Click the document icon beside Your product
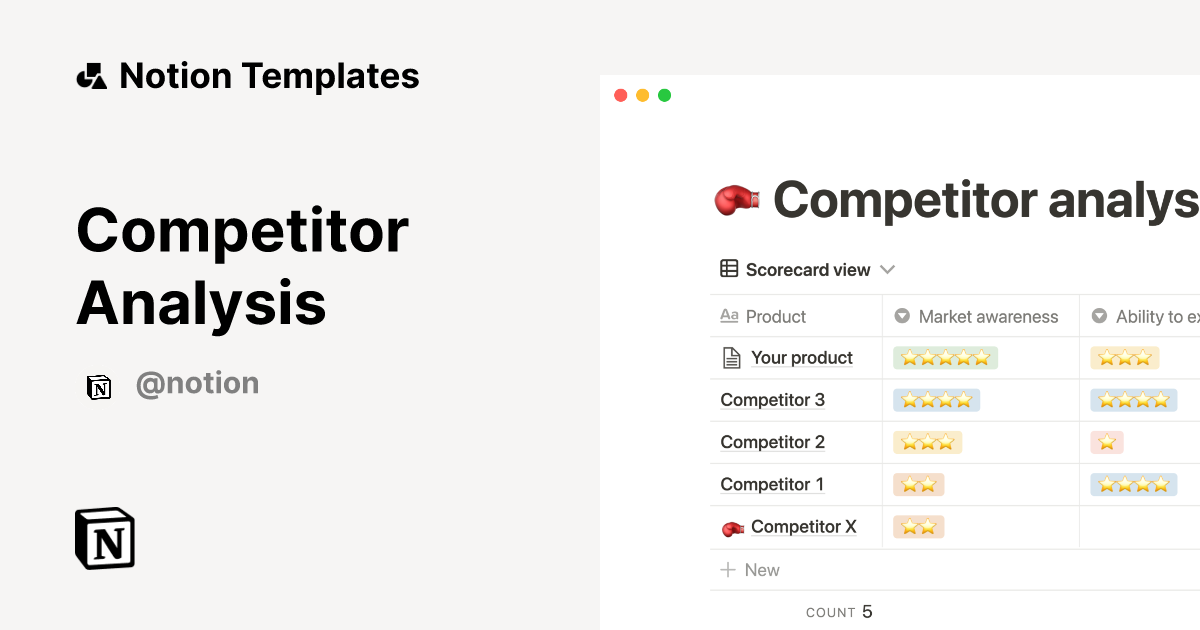 731,357
